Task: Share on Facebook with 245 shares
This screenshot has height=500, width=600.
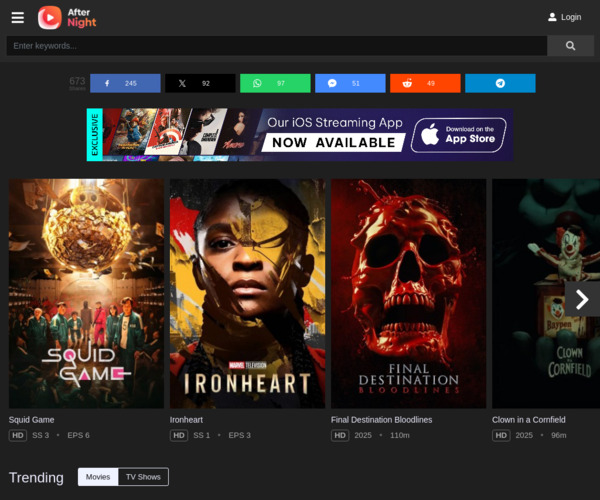Action: coord(125,83)
